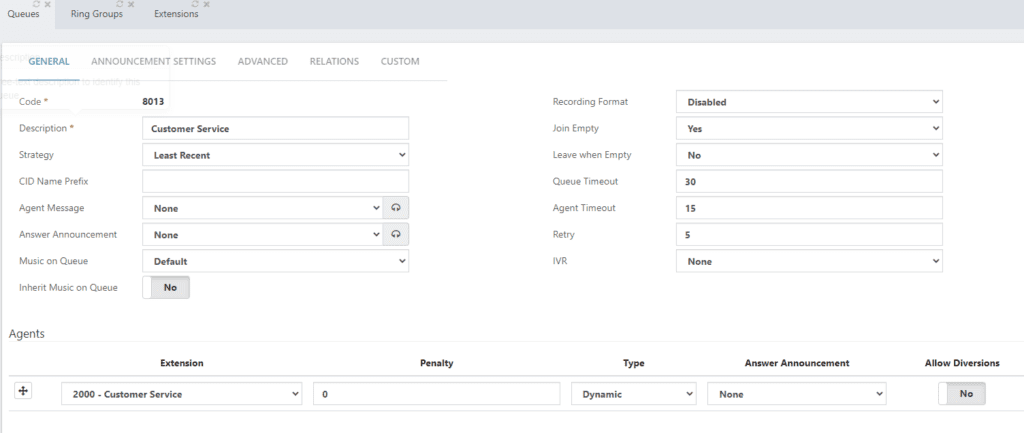Switch to the Extensions tab
This screenshot has height=433, width=1024.
point(176,14)
